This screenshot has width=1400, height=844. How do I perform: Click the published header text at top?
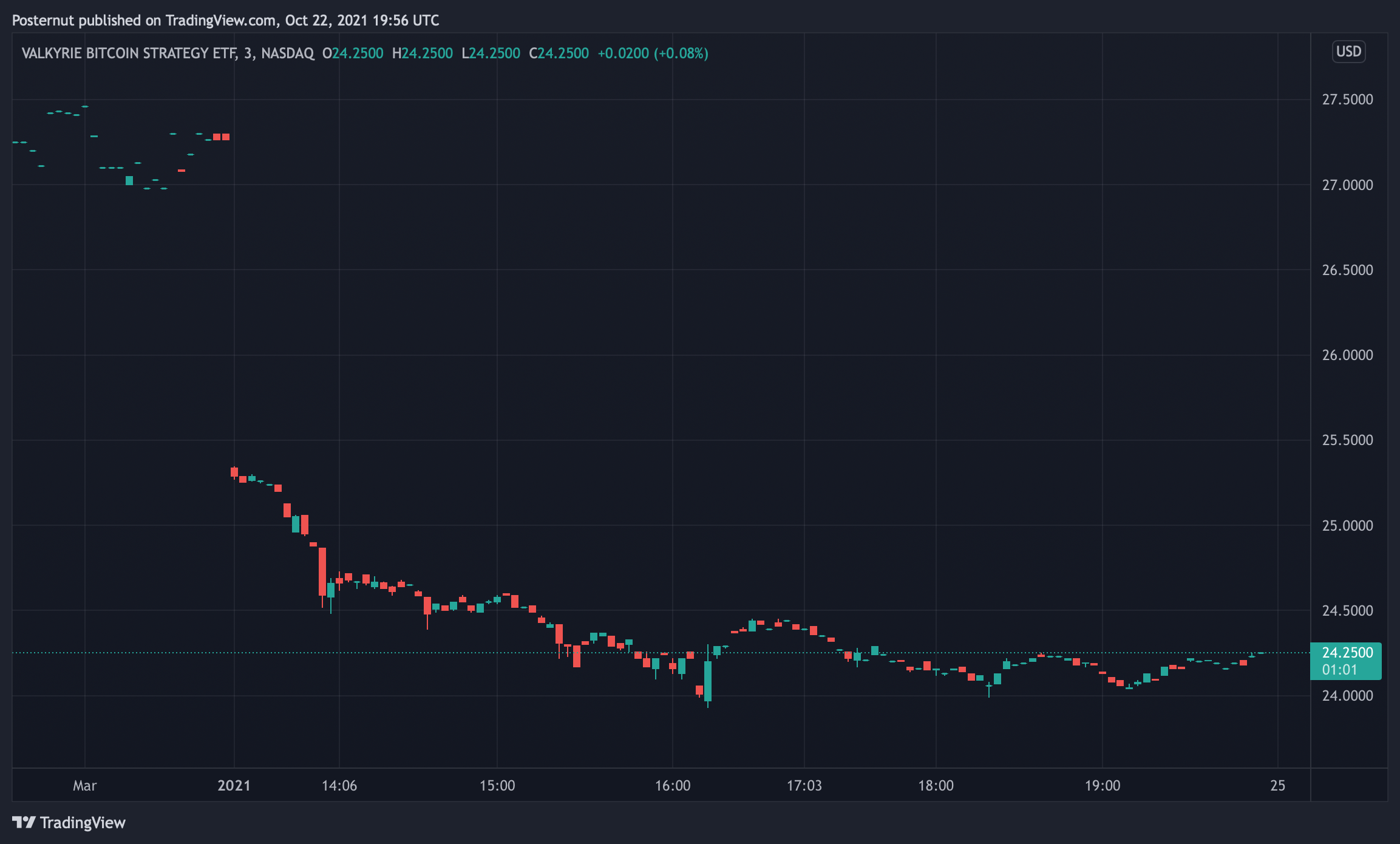[x=226, y=21]
